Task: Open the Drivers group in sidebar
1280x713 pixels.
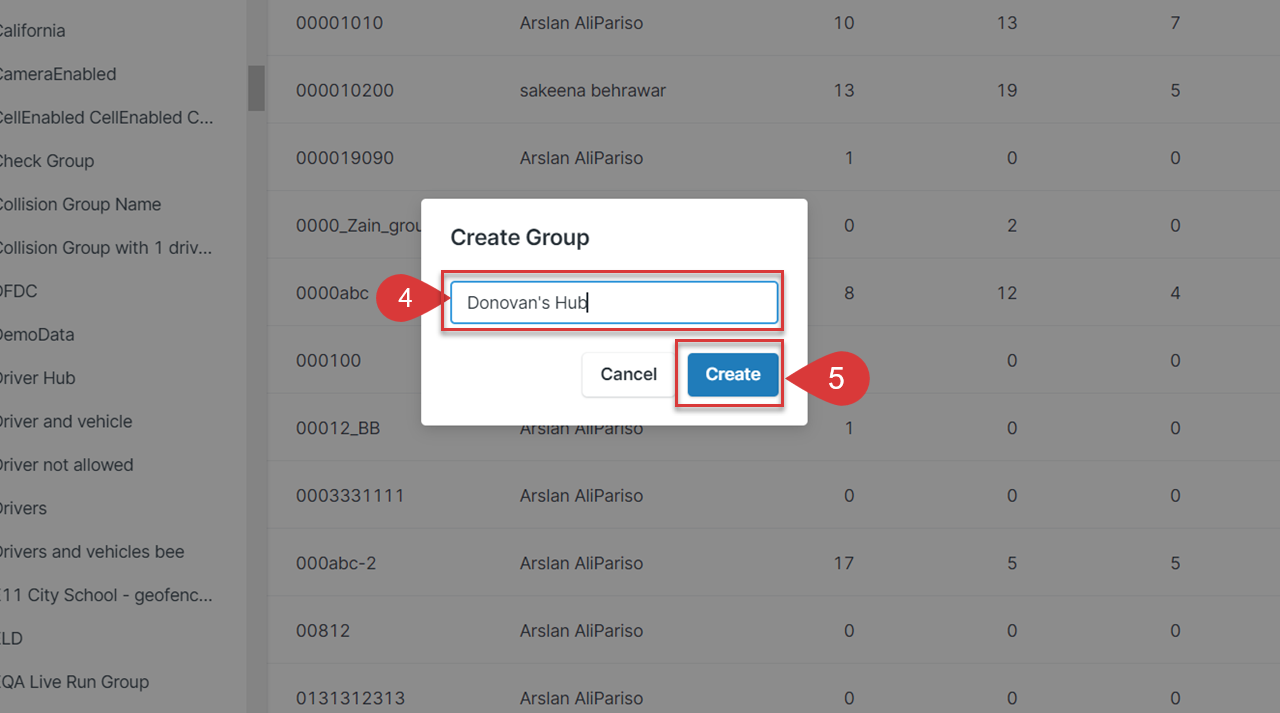Action: 22,508
